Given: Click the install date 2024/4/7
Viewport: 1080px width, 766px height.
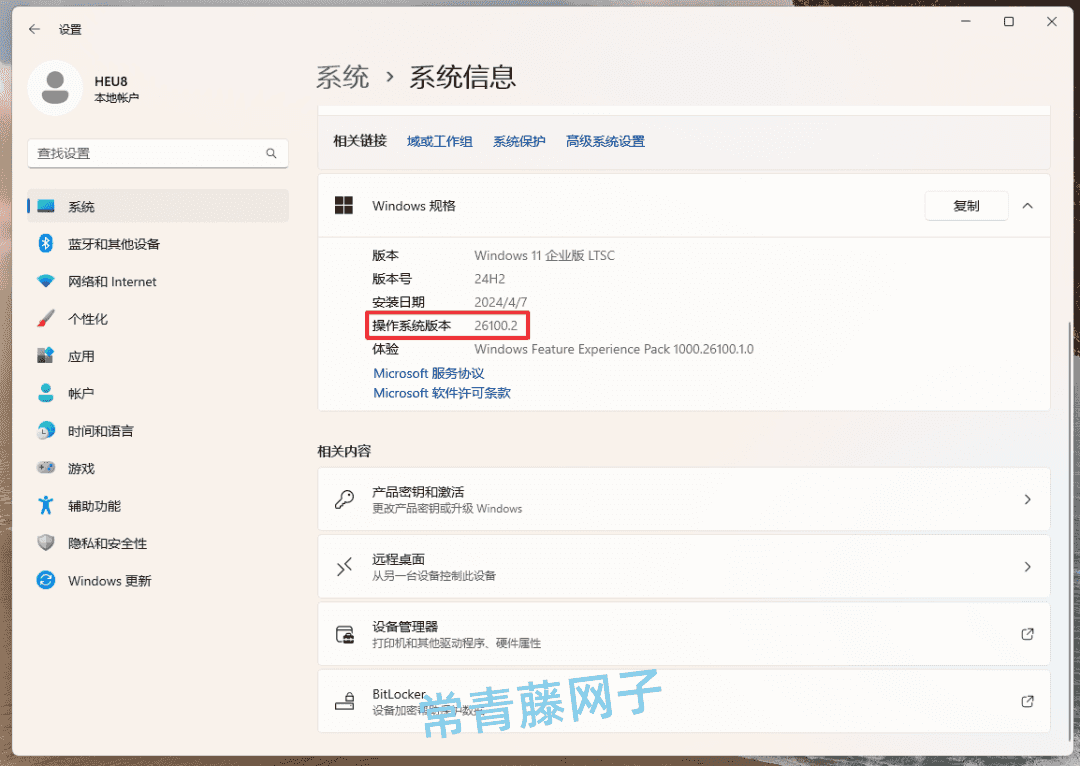Looking at the screenshot, I should point(501,302).
